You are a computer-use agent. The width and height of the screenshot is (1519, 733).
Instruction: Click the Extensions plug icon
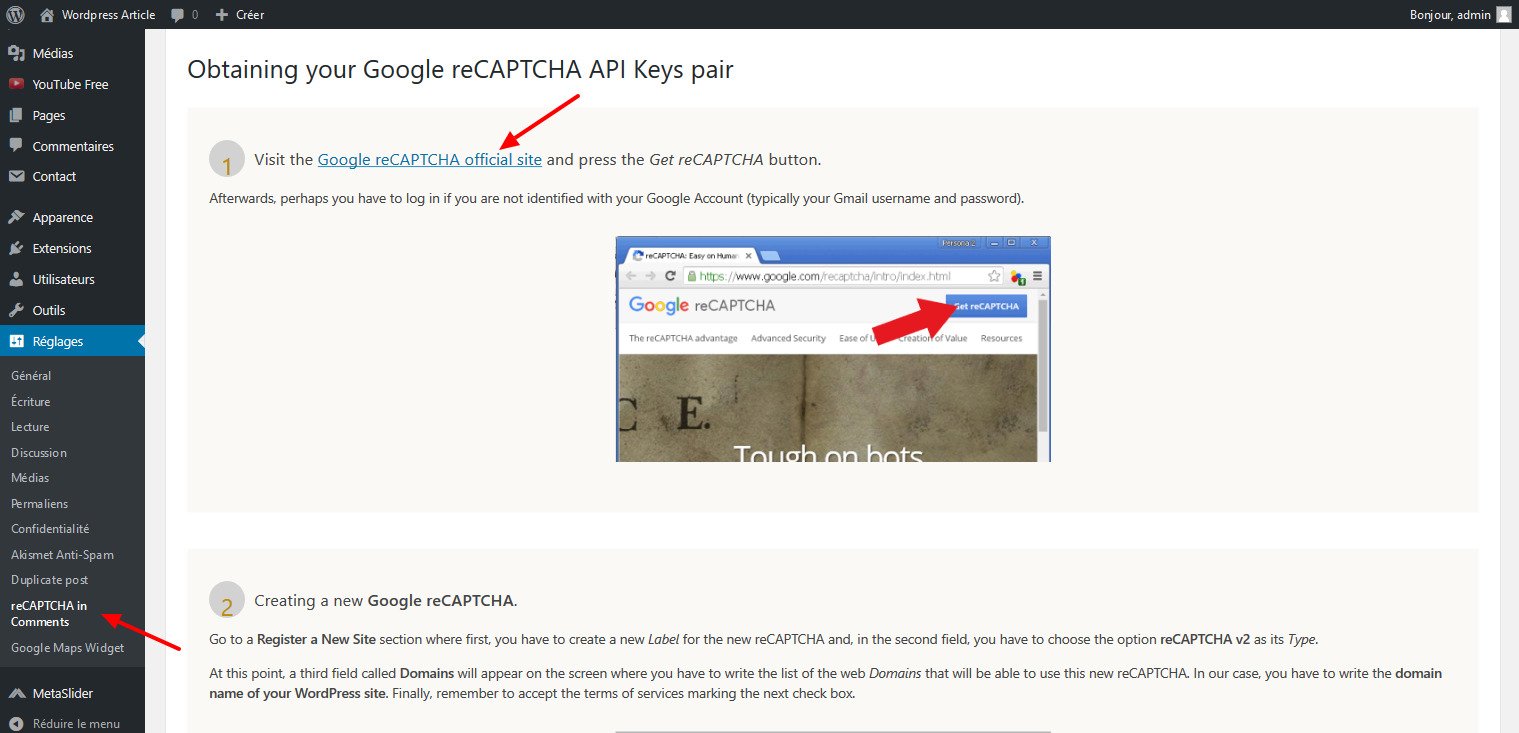pyautogui.click(x=16, y=248)
